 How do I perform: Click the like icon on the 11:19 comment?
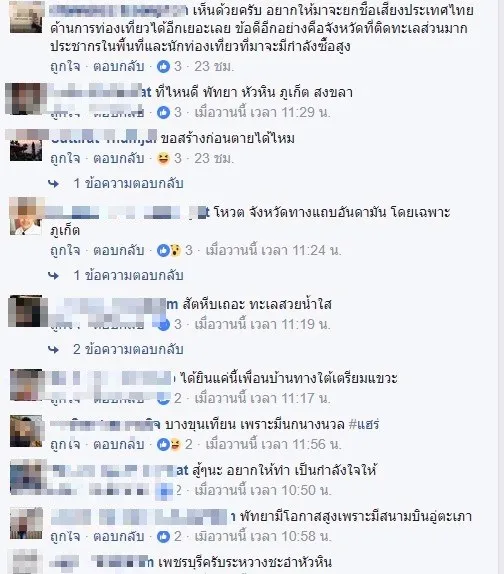point(164,324)
